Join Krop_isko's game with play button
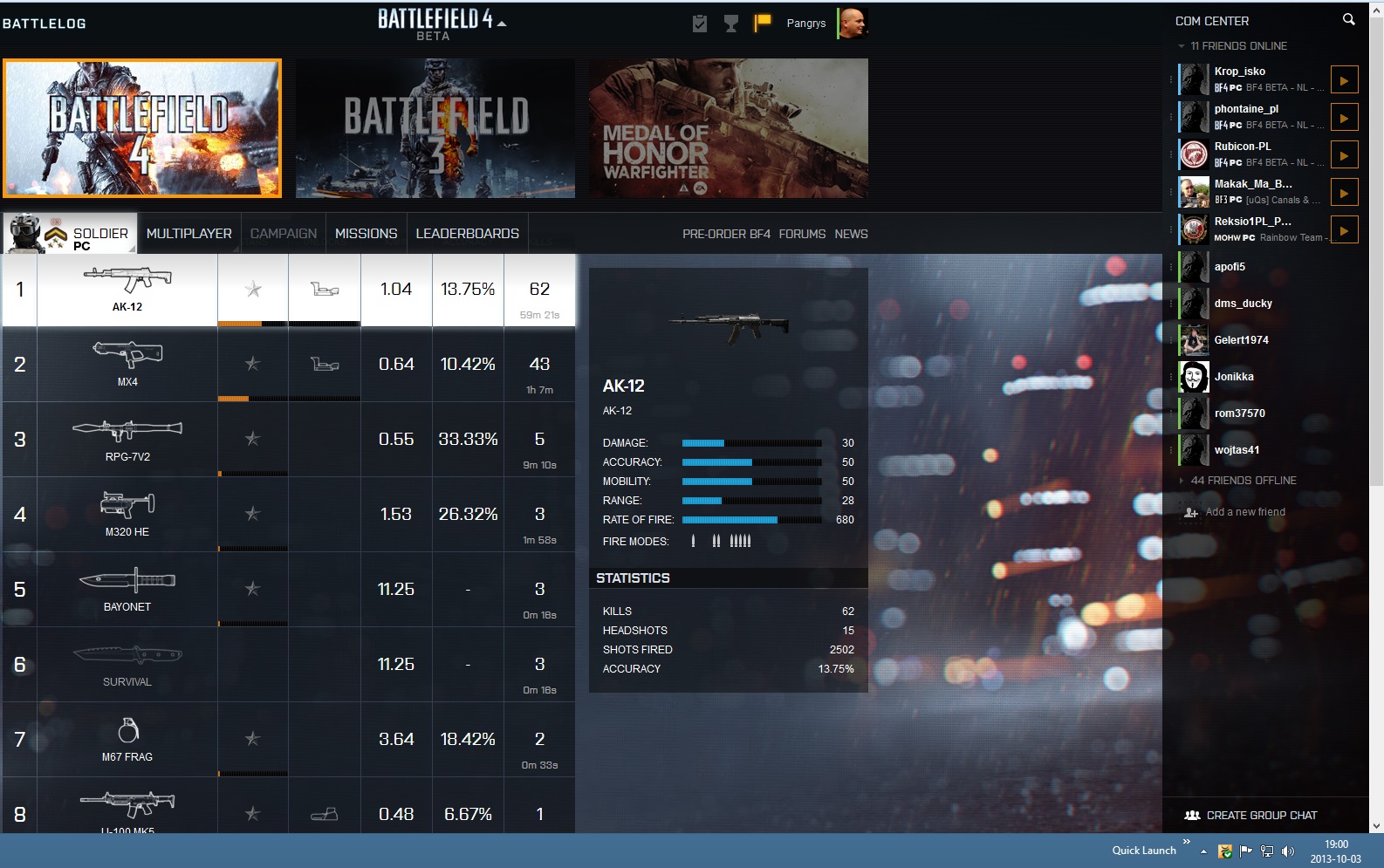This screenshot has height=868, width=1384. pos(1344,80)
